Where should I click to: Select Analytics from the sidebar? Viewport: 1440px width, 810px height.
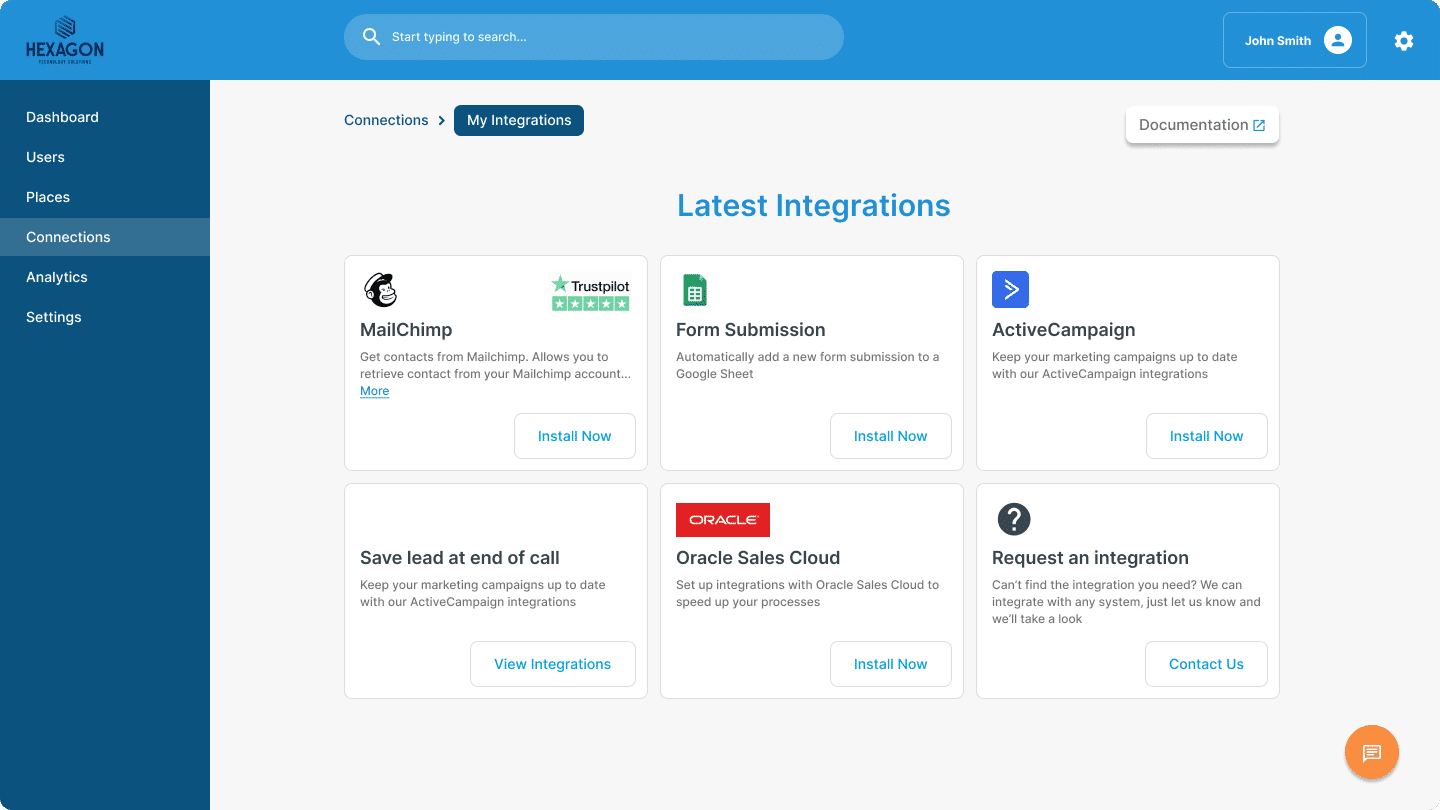tap(56, 277)
